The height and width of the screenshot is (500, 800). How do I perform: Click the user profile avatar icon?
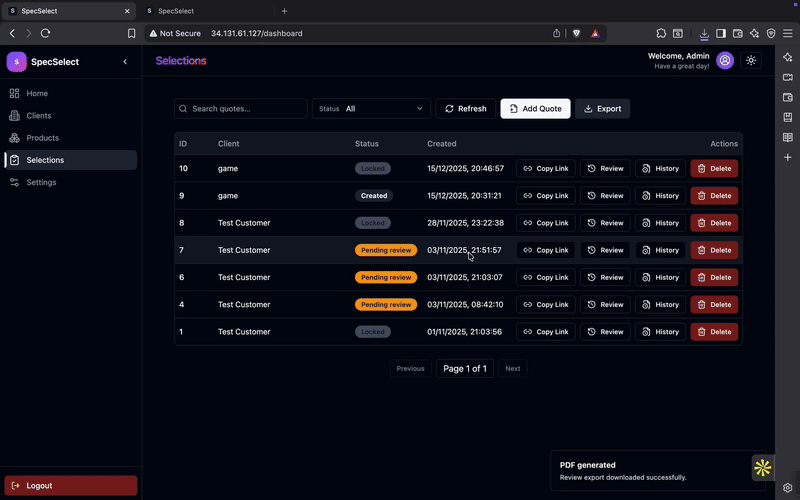pyautogui.click(x=725, y=61)
